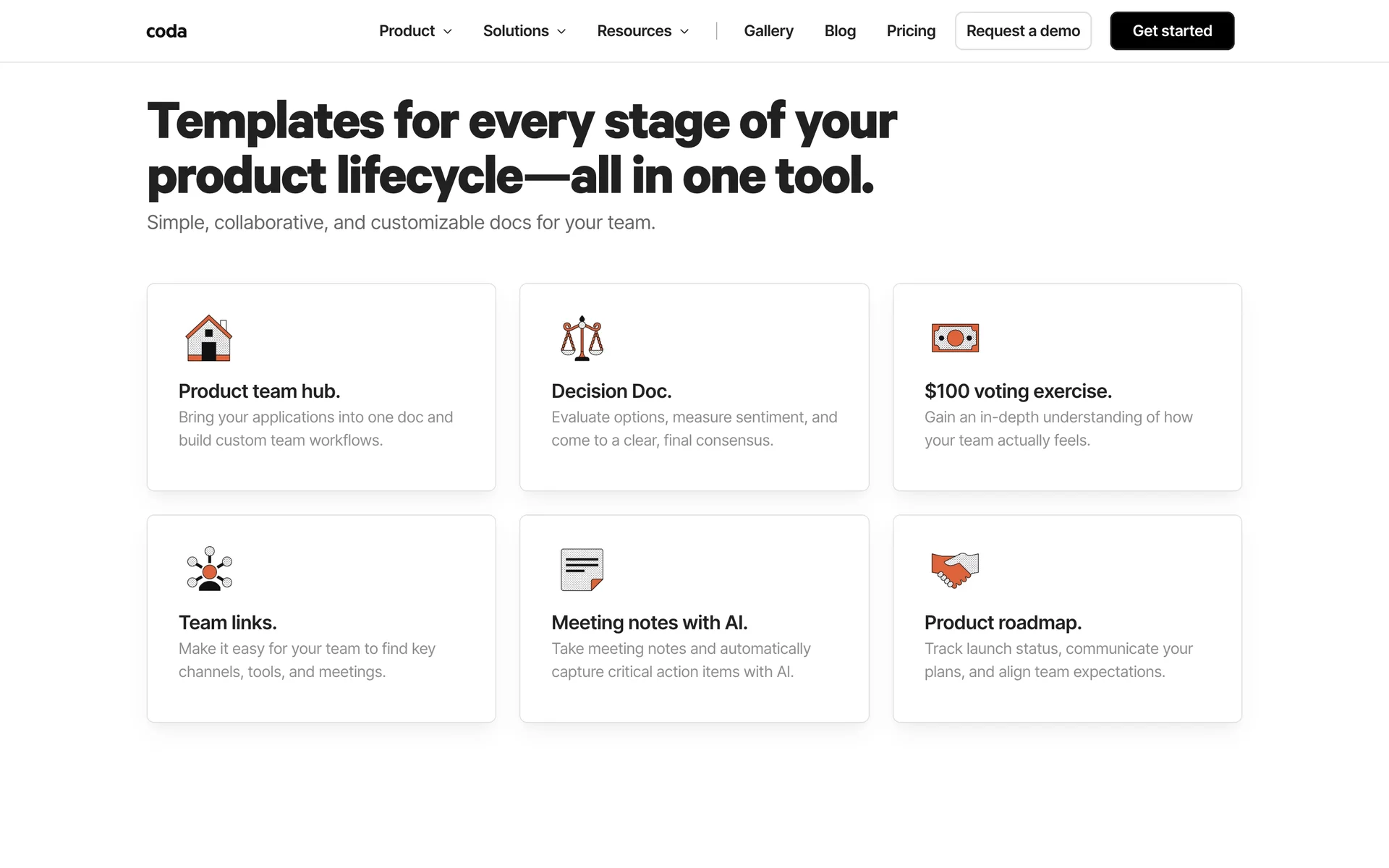
Task: Go to the Gallery page
Action: pos(768,31)
